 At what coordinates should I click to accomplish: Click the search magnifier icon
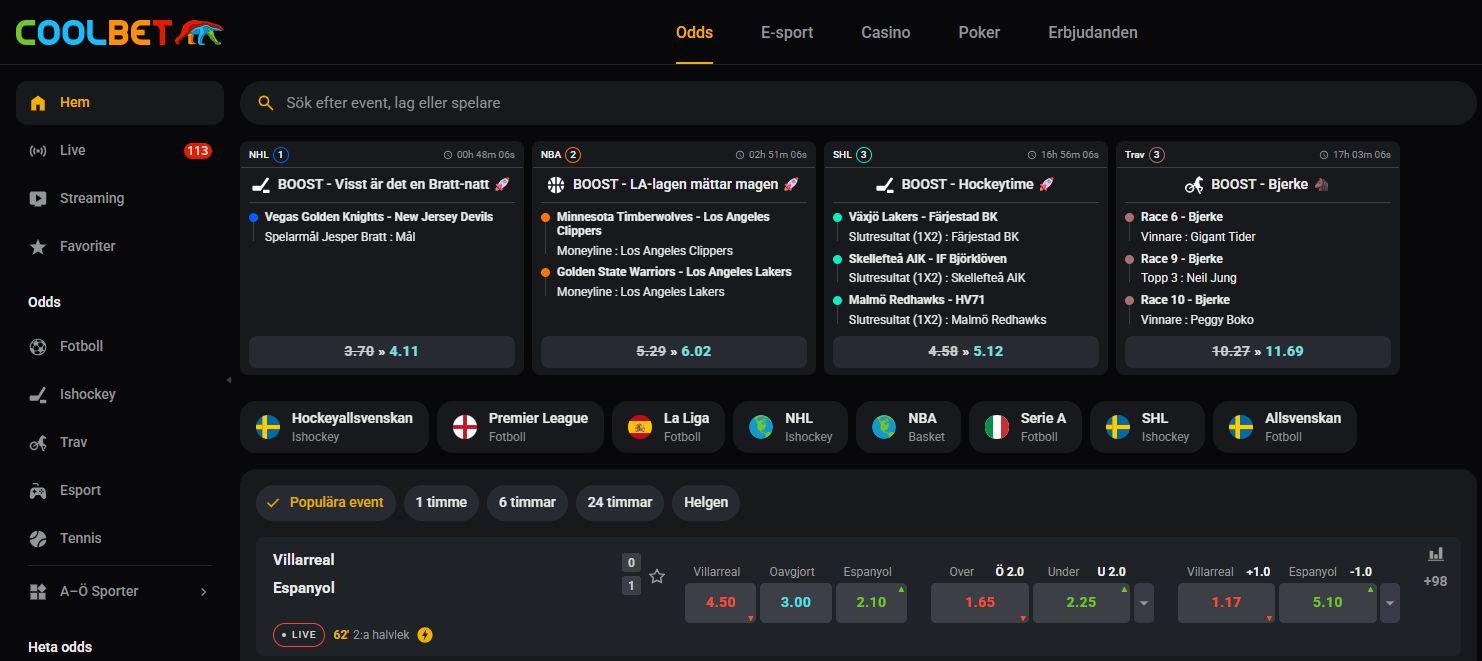(x=265, y=103)
